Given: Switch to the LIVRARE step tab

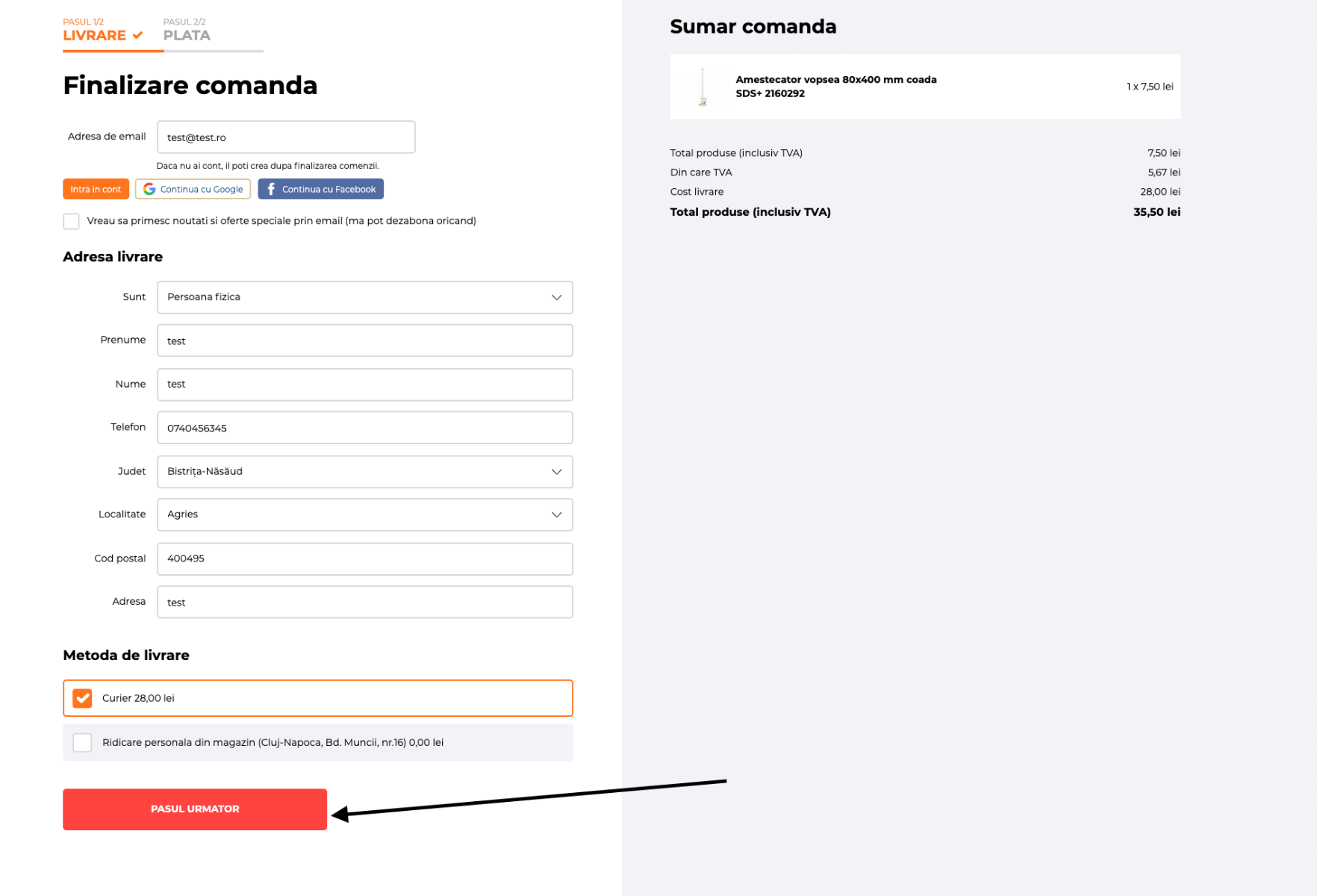Looking at the screenshot, I should [x=95, y=34].
